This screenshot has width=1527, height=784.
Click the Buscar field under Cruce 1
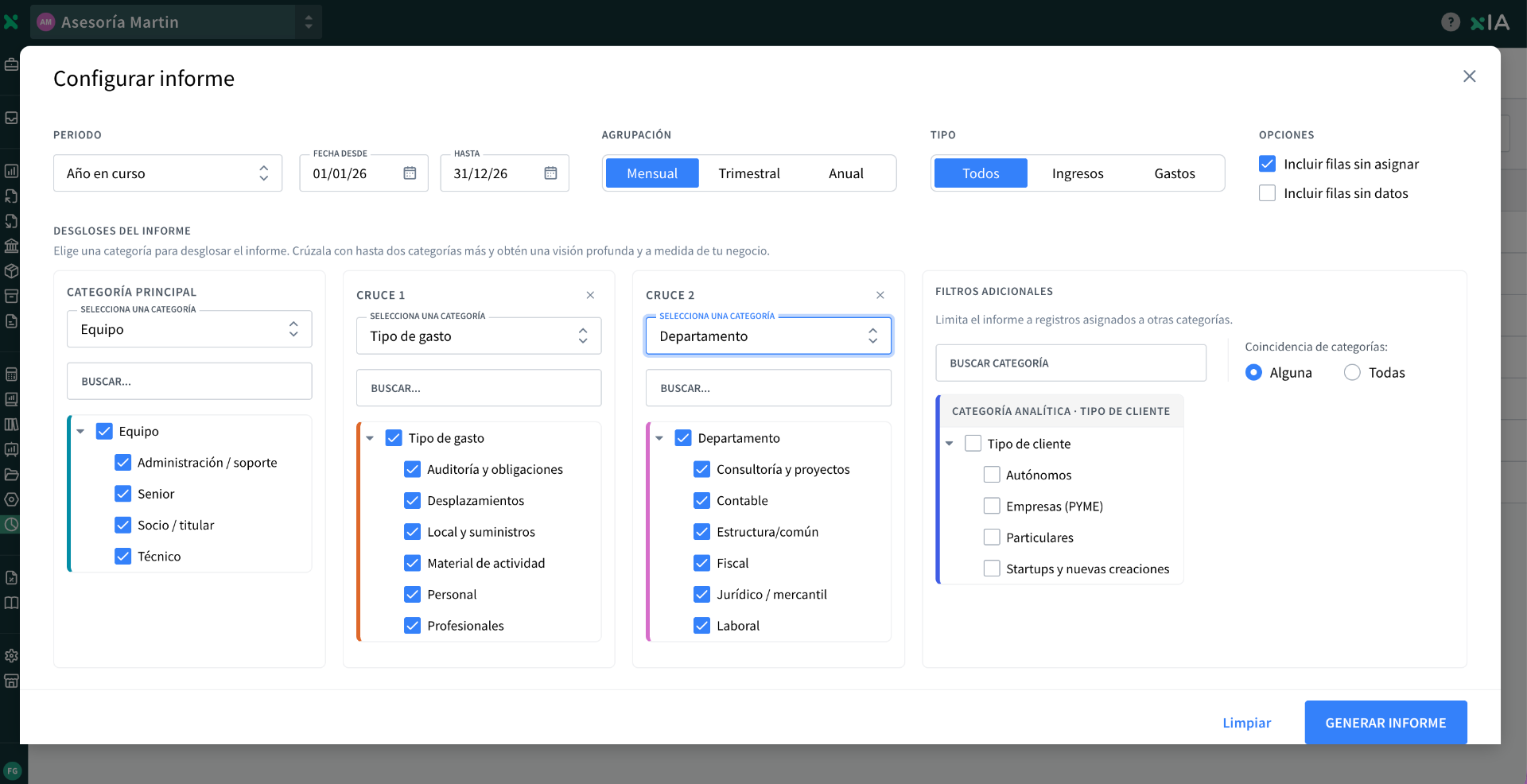[x=479, y=388]
